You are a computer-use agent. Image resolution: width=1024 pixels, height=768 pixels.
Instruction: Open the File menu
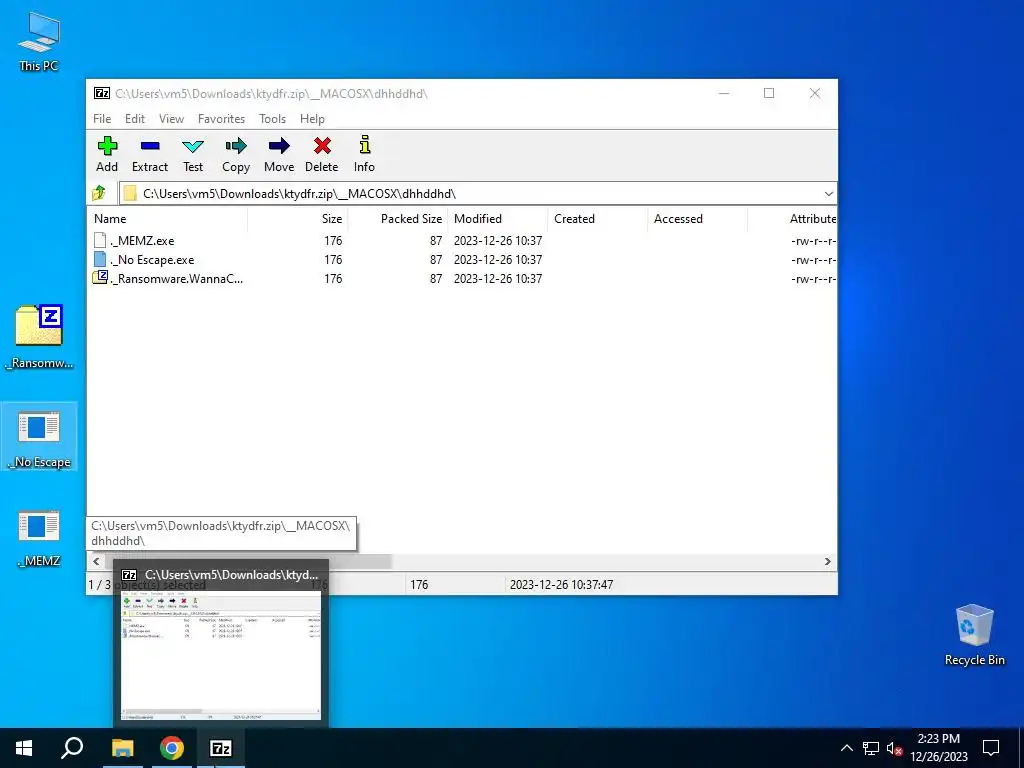tap(102, 119)
